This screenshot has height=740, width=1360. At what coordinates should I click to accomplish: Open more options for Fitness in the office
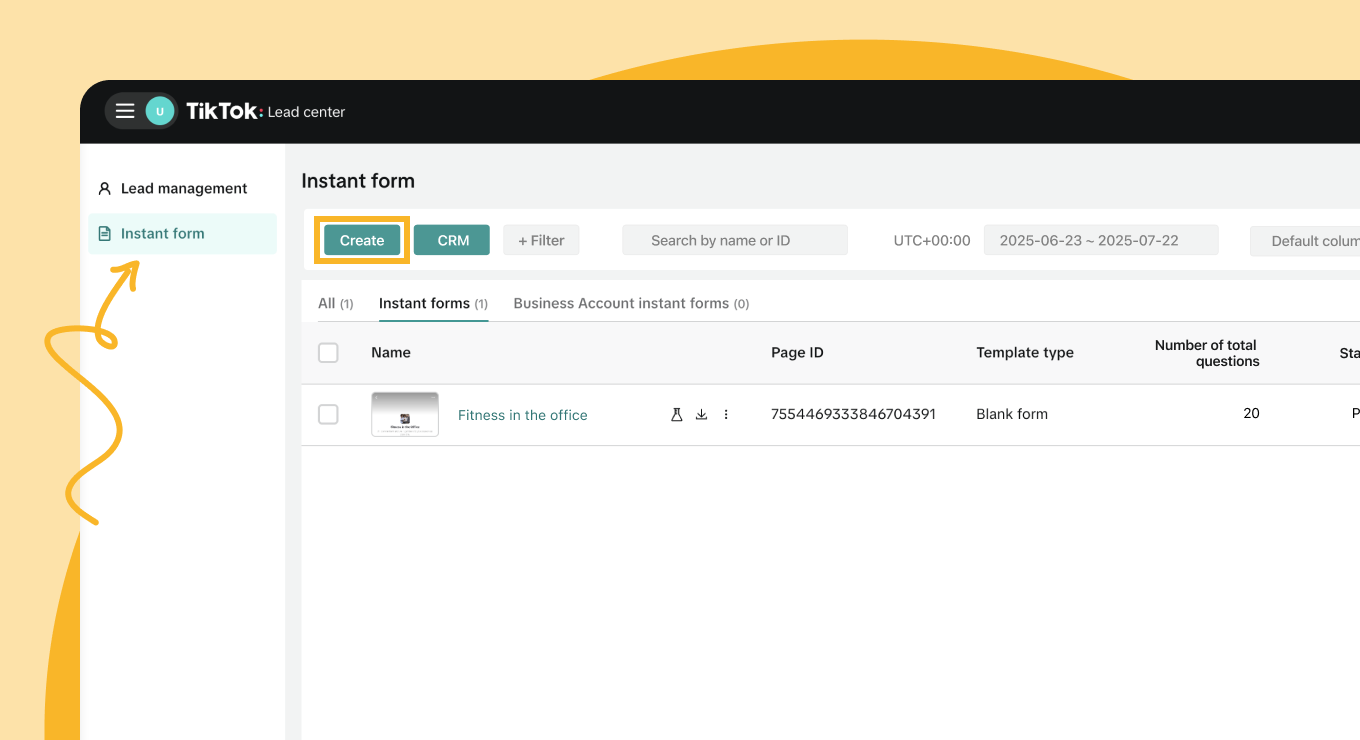726,415
